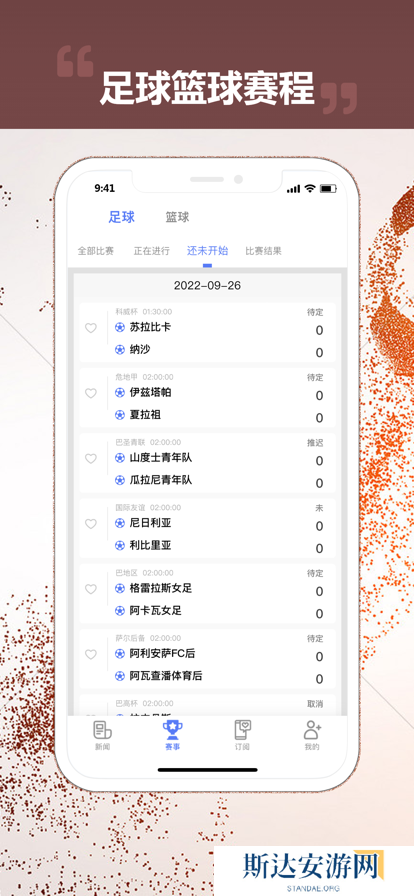
Task: Toggle favorite heart for 山度士青年队 match
Action: (x=91, y=458)
